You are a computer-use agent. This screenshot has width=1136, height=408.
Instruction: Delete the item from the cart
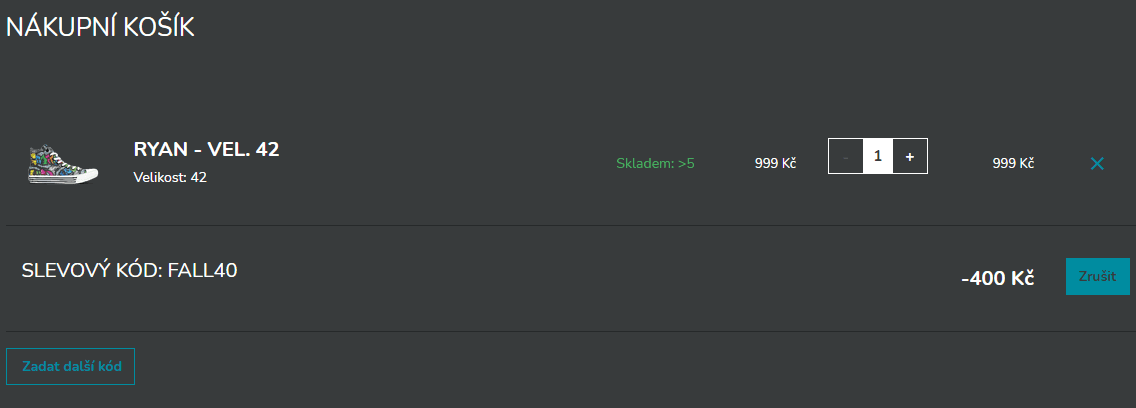click(x=1097, y=164)
